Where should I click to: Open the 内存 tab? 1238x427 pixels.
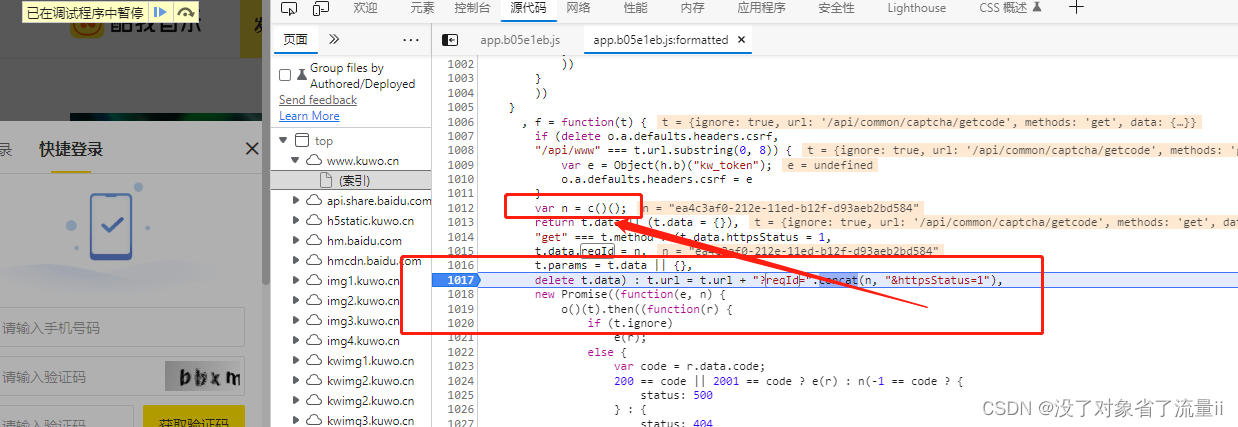(692, 8)
